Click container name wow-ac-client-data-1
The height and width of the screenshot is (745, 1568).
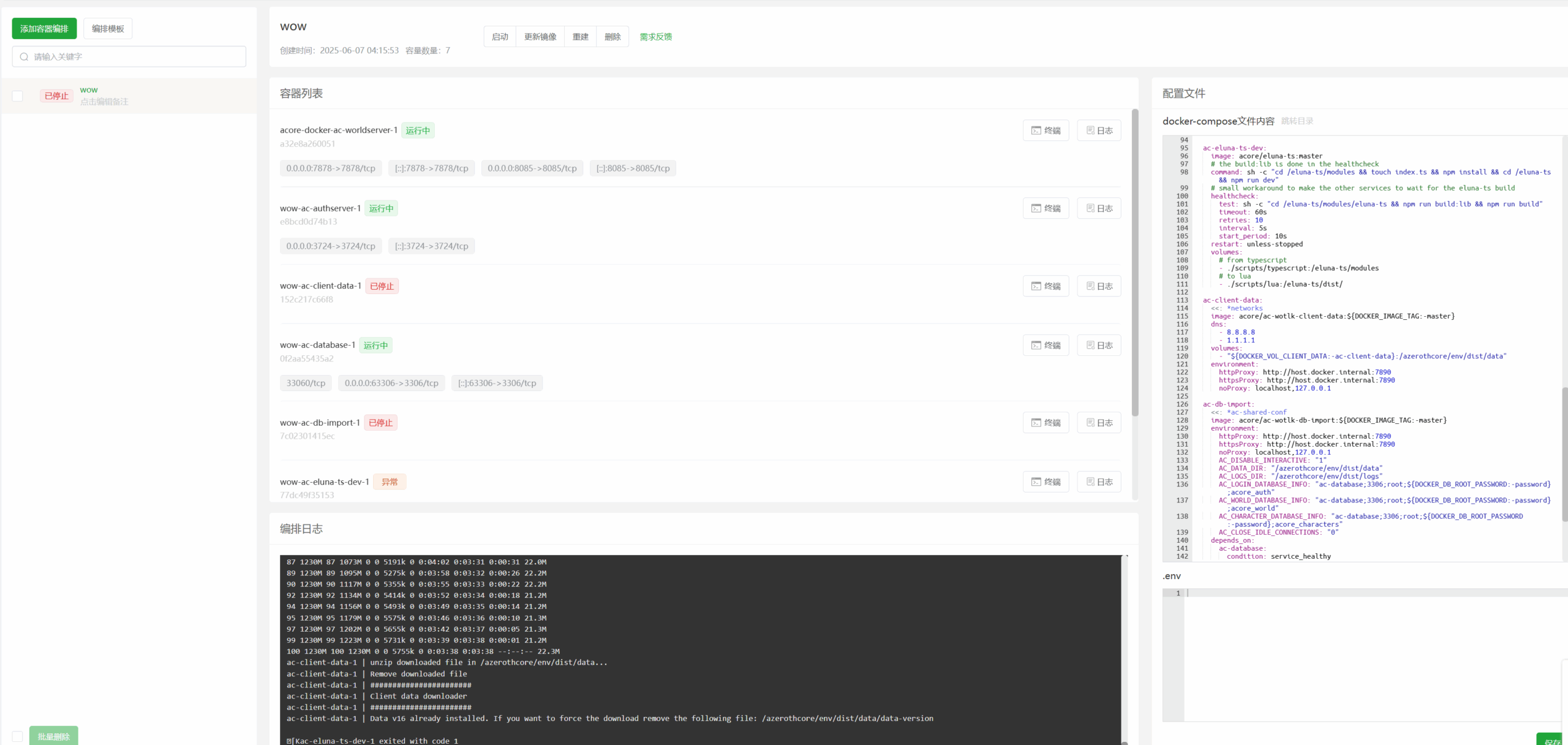pos(320,286)
